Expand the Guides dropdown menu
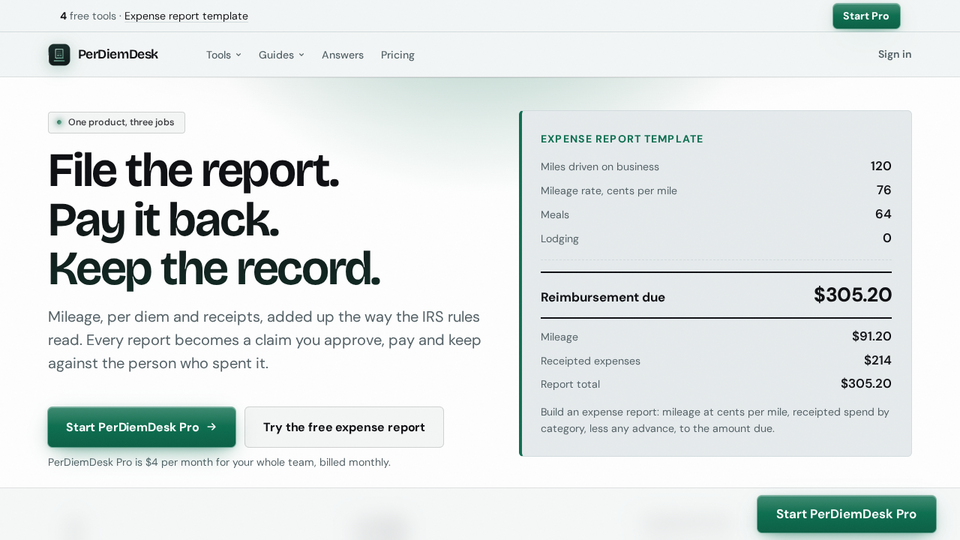 click(x=281, y=55)
